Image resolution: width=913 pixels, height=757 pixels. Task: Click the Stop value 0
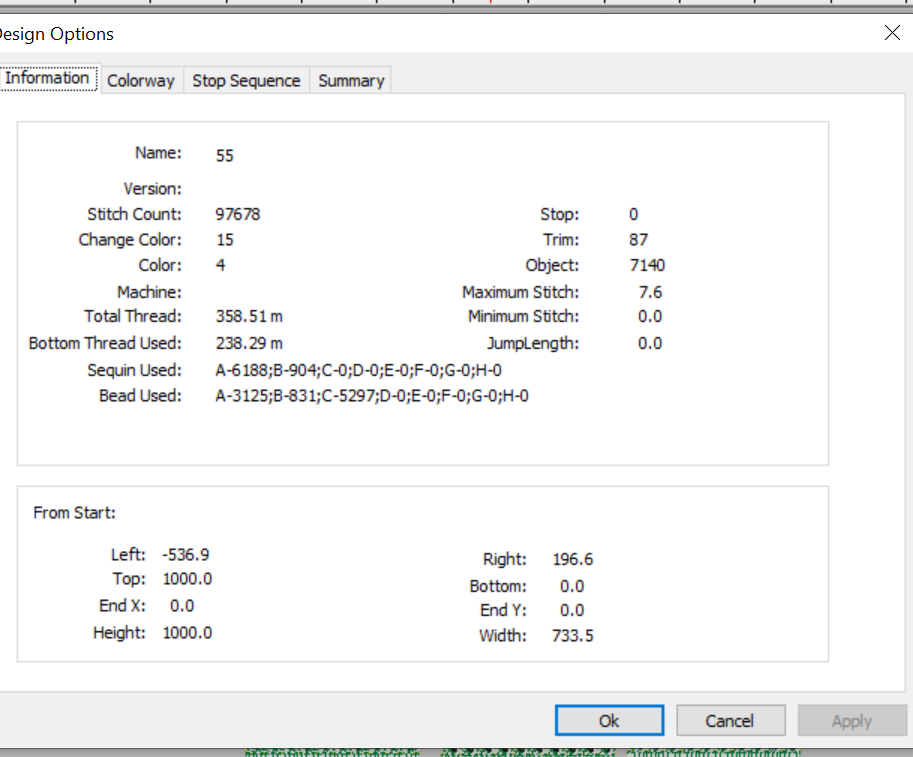[634, 214]
